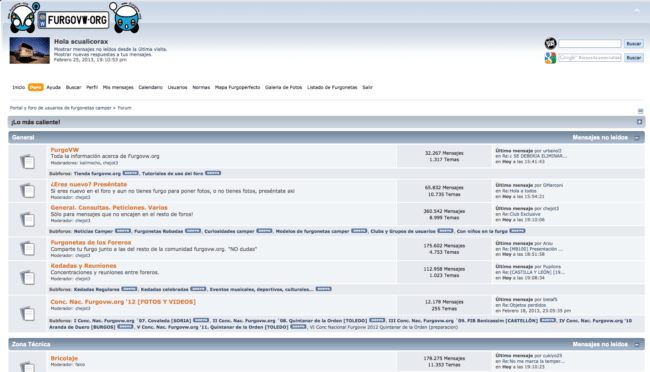Expand the ¡Lo más caliente! section
This screenshot has width=650, height=372.
pyautogui.click(x=639, y=122)
